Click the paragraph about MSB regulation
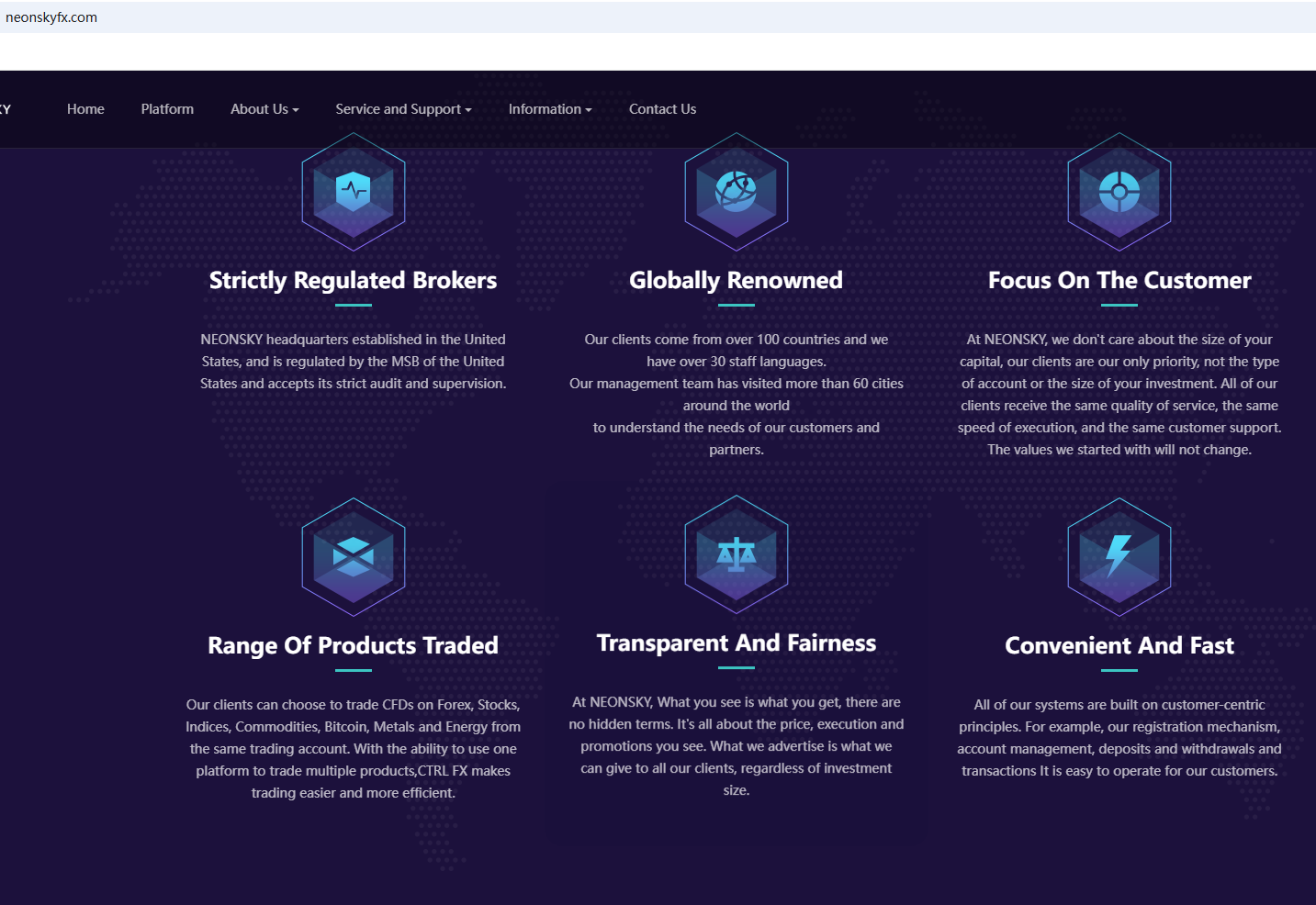This screenshot has height=905, width=1316. click(354, 362)
